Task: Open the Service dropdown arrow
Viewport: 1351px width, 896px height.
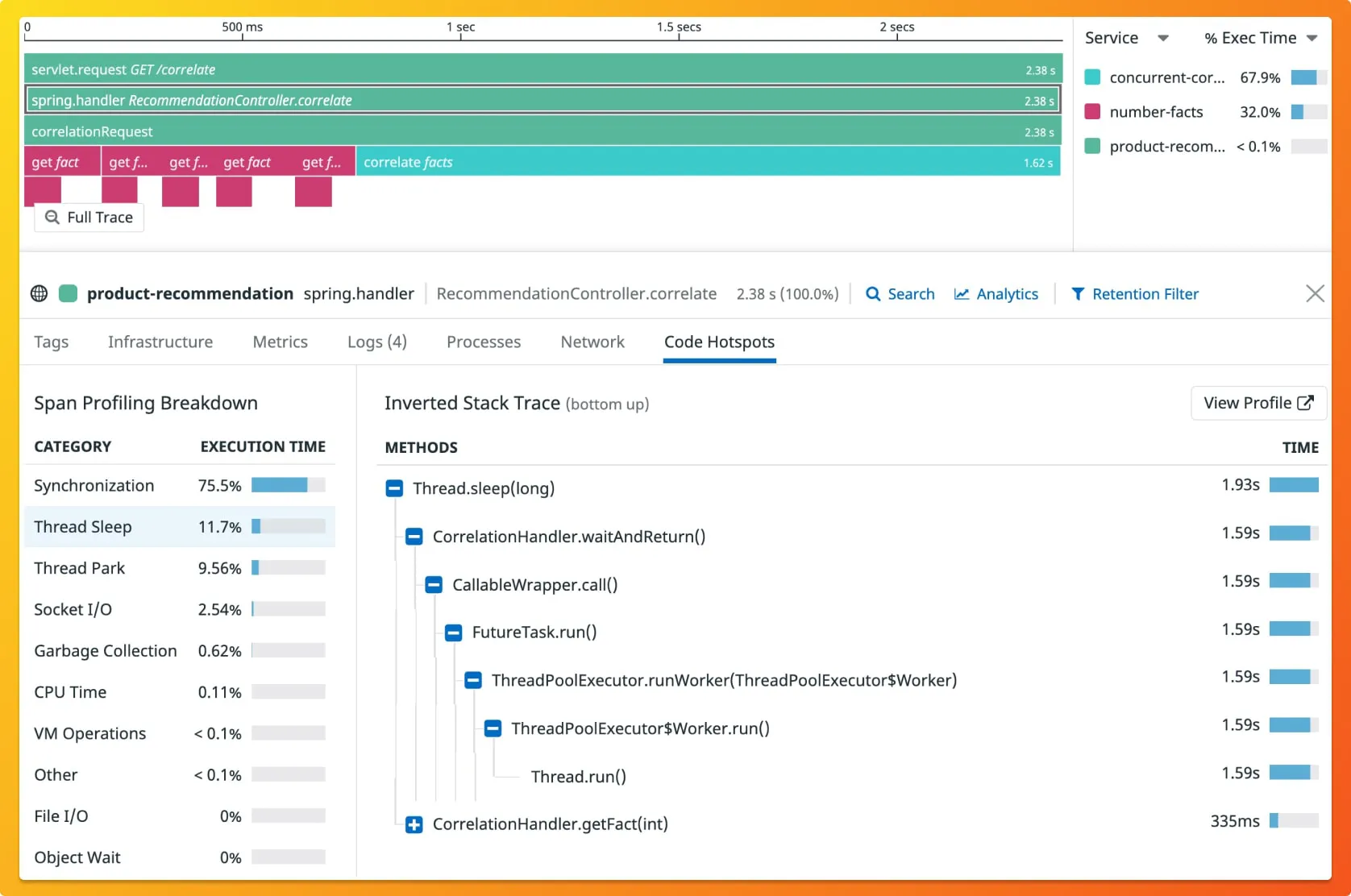Action: (x=1163, y=38)
